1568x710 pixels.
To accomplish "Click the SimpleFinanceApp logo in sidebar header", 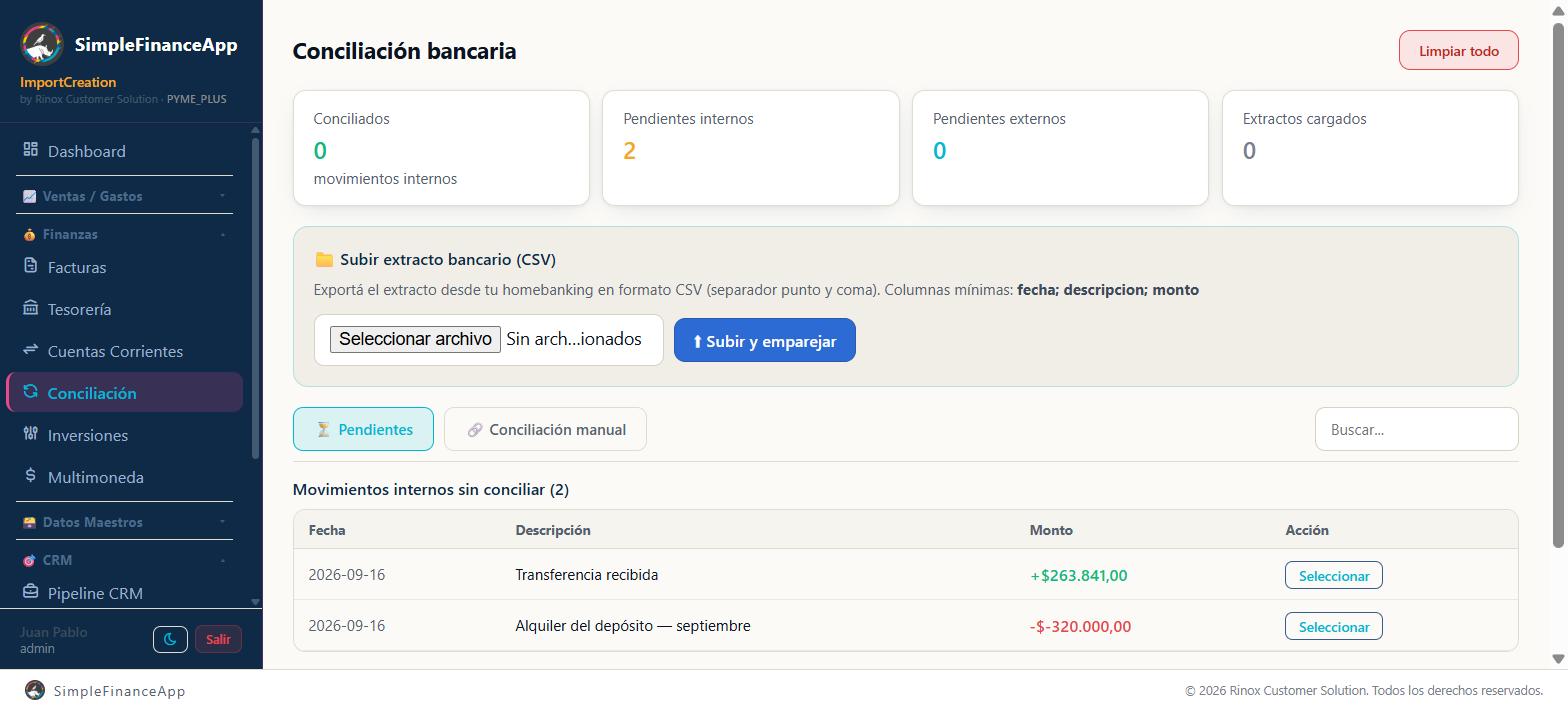I will [42, 44].
